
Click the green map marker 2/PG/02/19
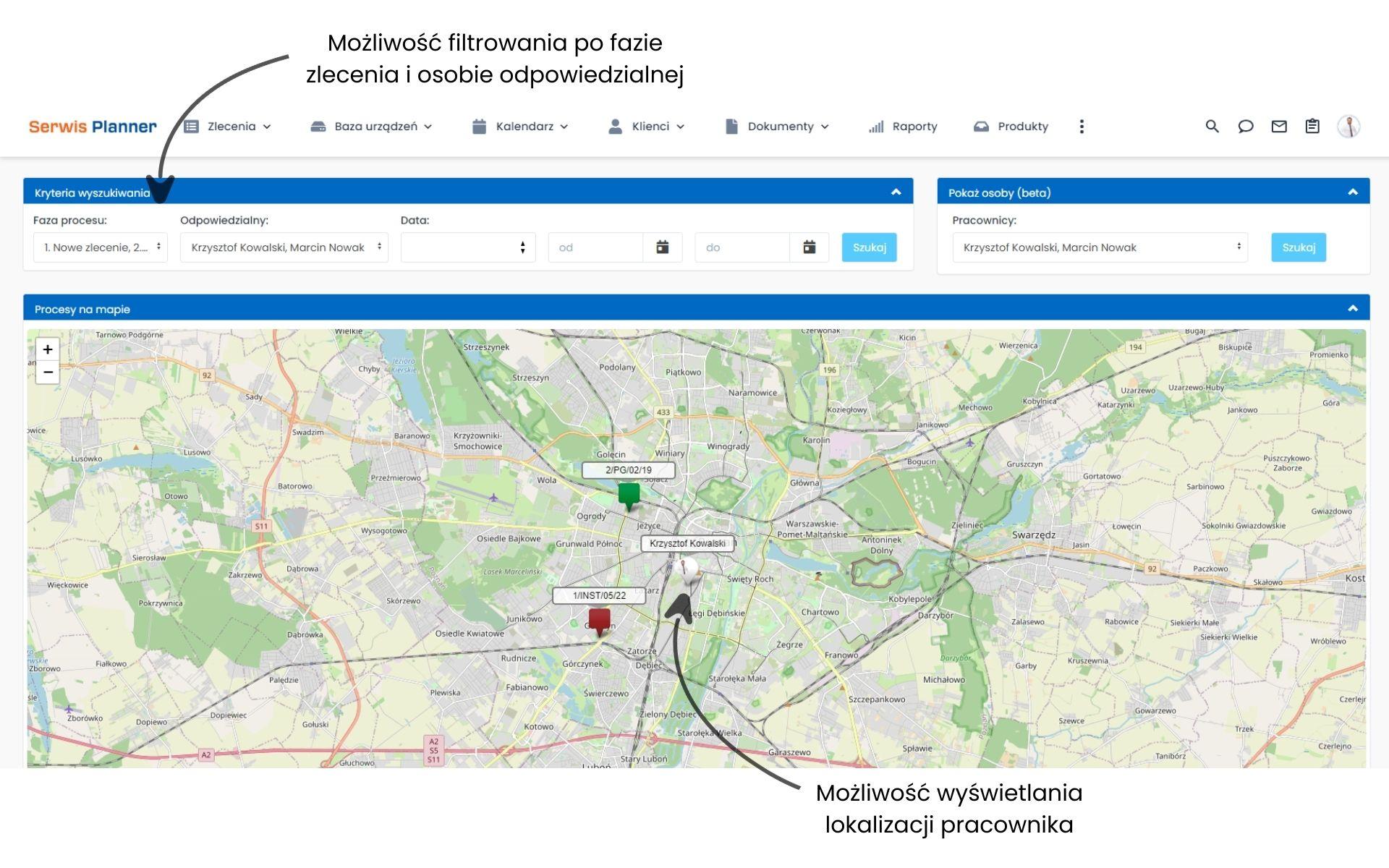[x=629, y=497]
